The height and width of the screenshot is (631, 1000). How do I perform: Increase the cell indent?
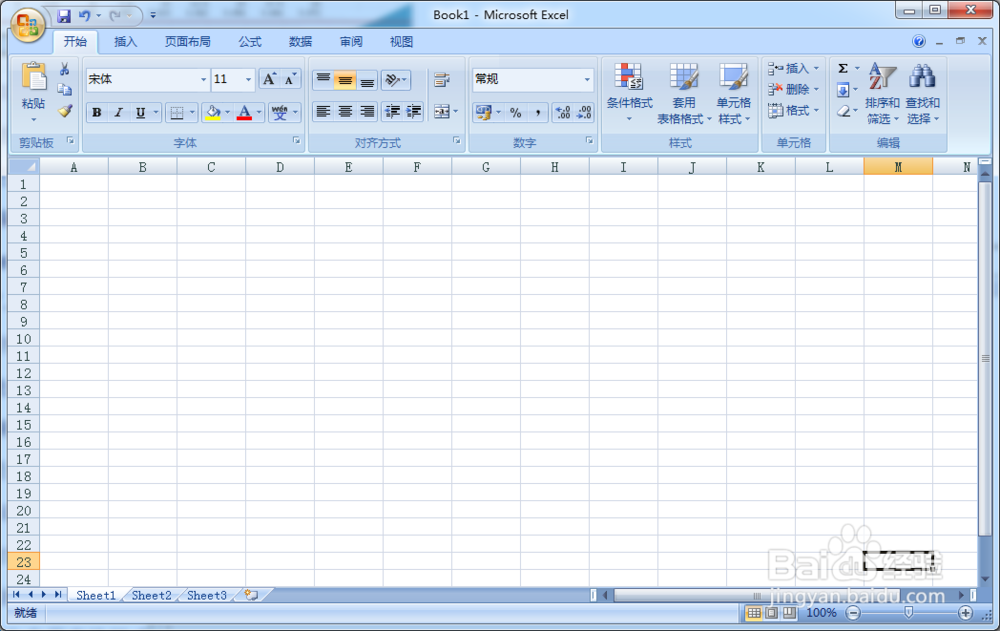click(x=414, y=112)
